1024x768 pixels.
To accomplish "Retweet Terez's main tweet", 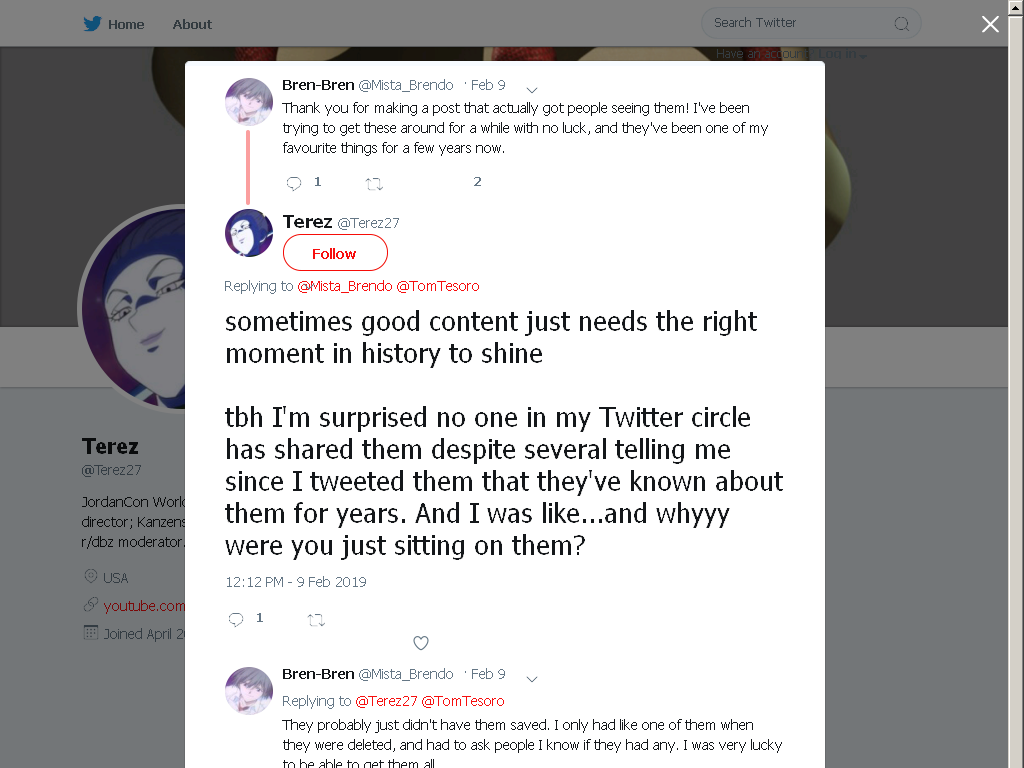I will pos(316,620).
